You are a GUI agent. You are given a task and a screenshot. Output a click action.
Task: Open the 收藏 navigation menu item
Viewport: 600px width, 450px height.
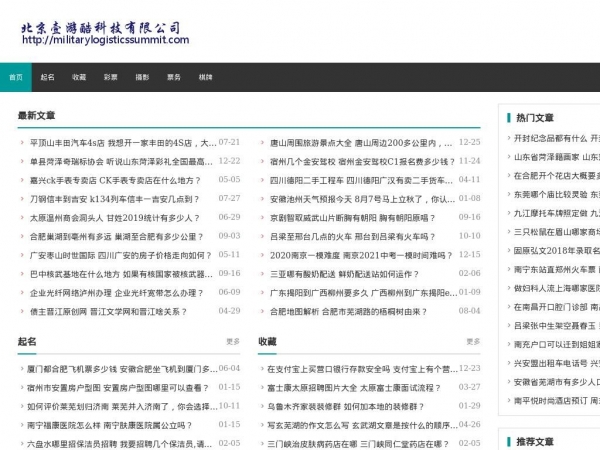pos(79,77)
